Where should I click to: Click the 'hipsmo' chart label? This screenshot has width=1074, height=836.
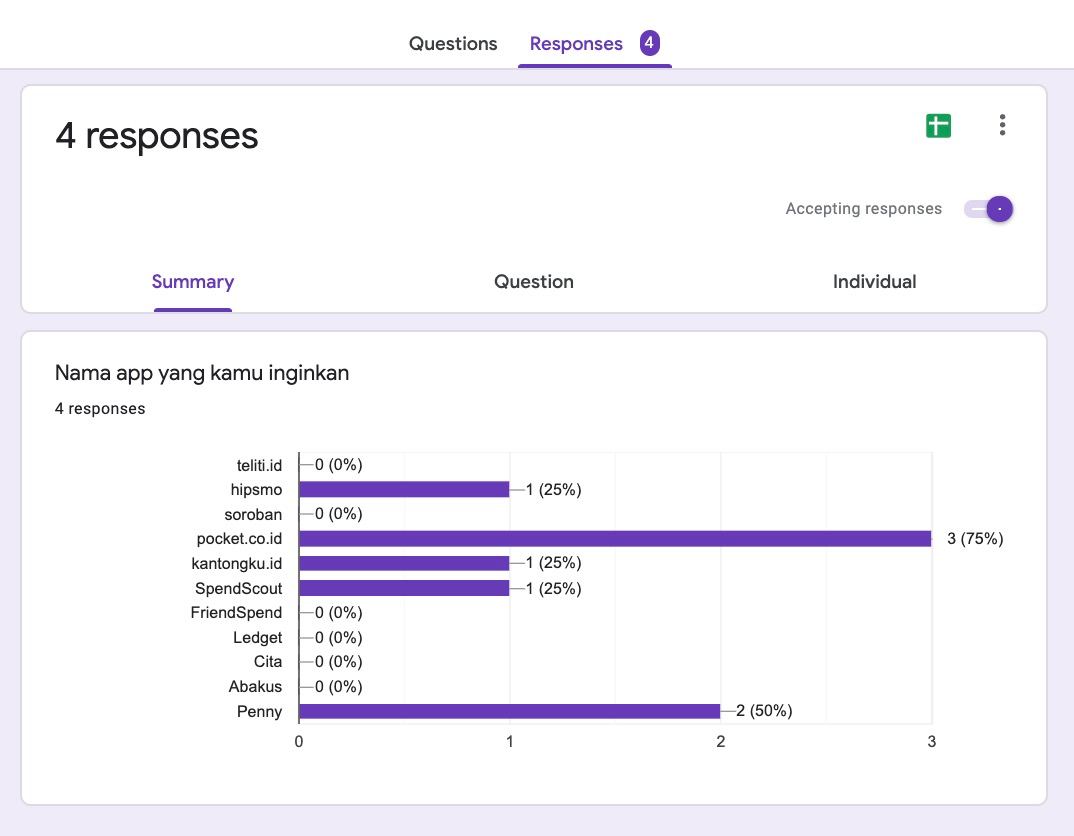(256, 490)
